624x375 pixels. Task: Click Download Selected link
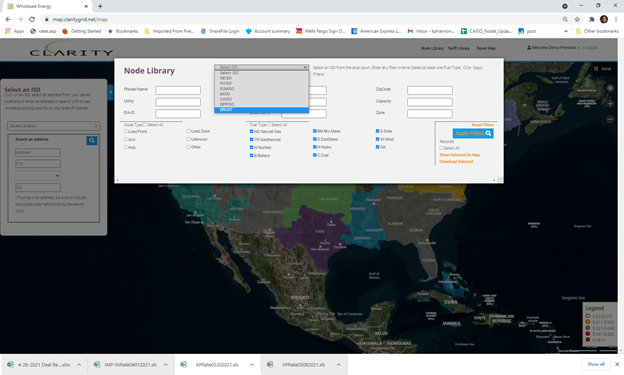pos(456,162)
